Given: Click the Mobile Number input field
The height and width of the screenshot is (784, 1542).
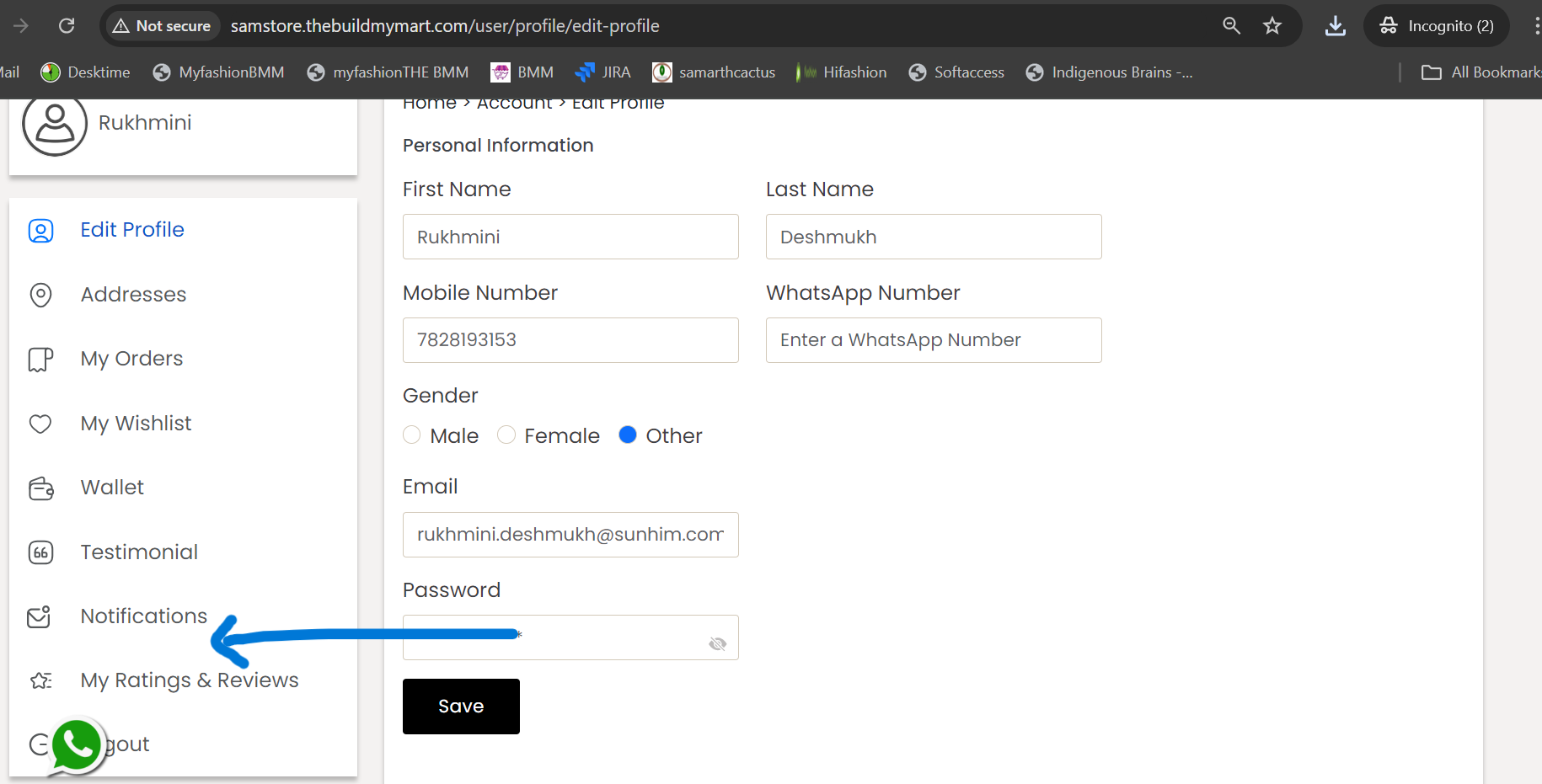Looking at the screenshot, I should [570, 340].
